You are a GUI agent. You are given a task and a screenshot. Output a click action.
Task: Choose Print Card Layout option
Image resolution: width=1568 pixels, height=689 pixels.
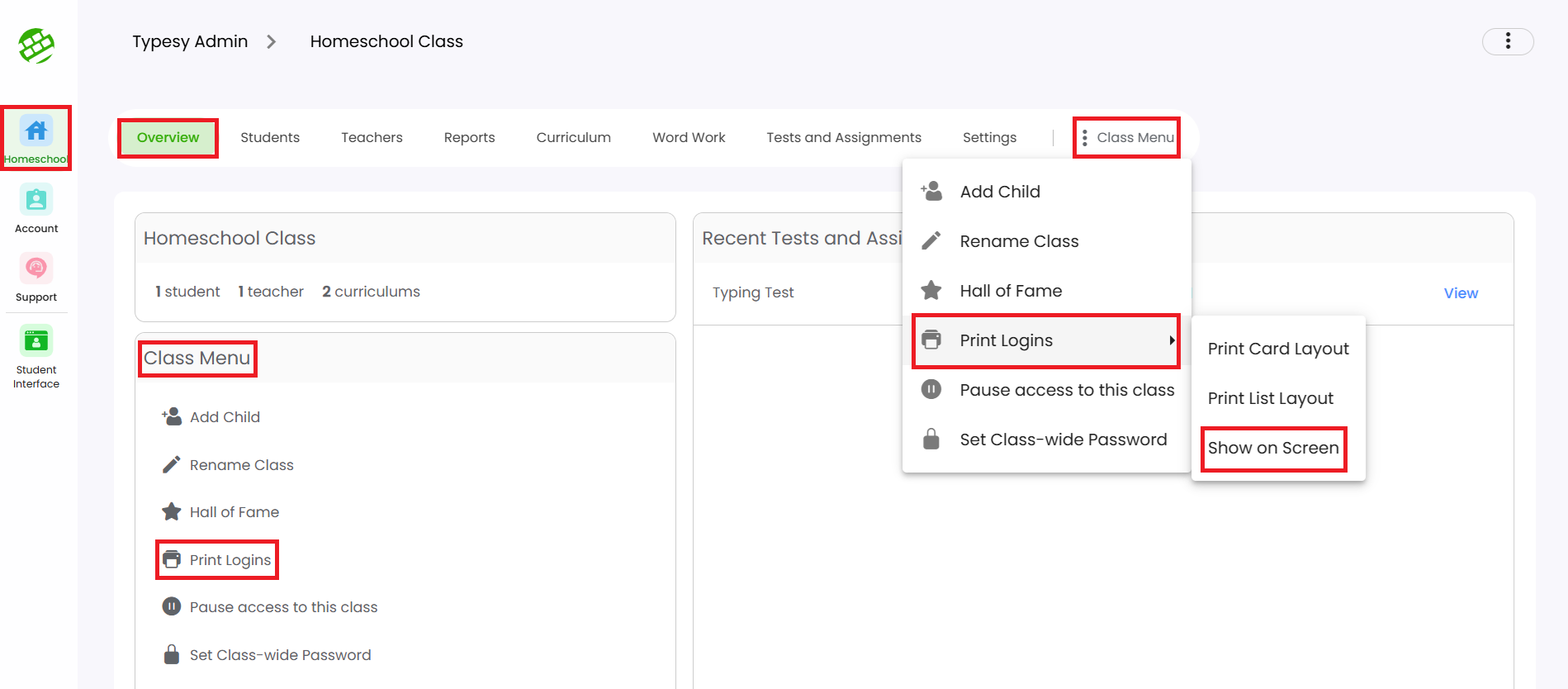pyautogui.click(x=1277, y=349)
